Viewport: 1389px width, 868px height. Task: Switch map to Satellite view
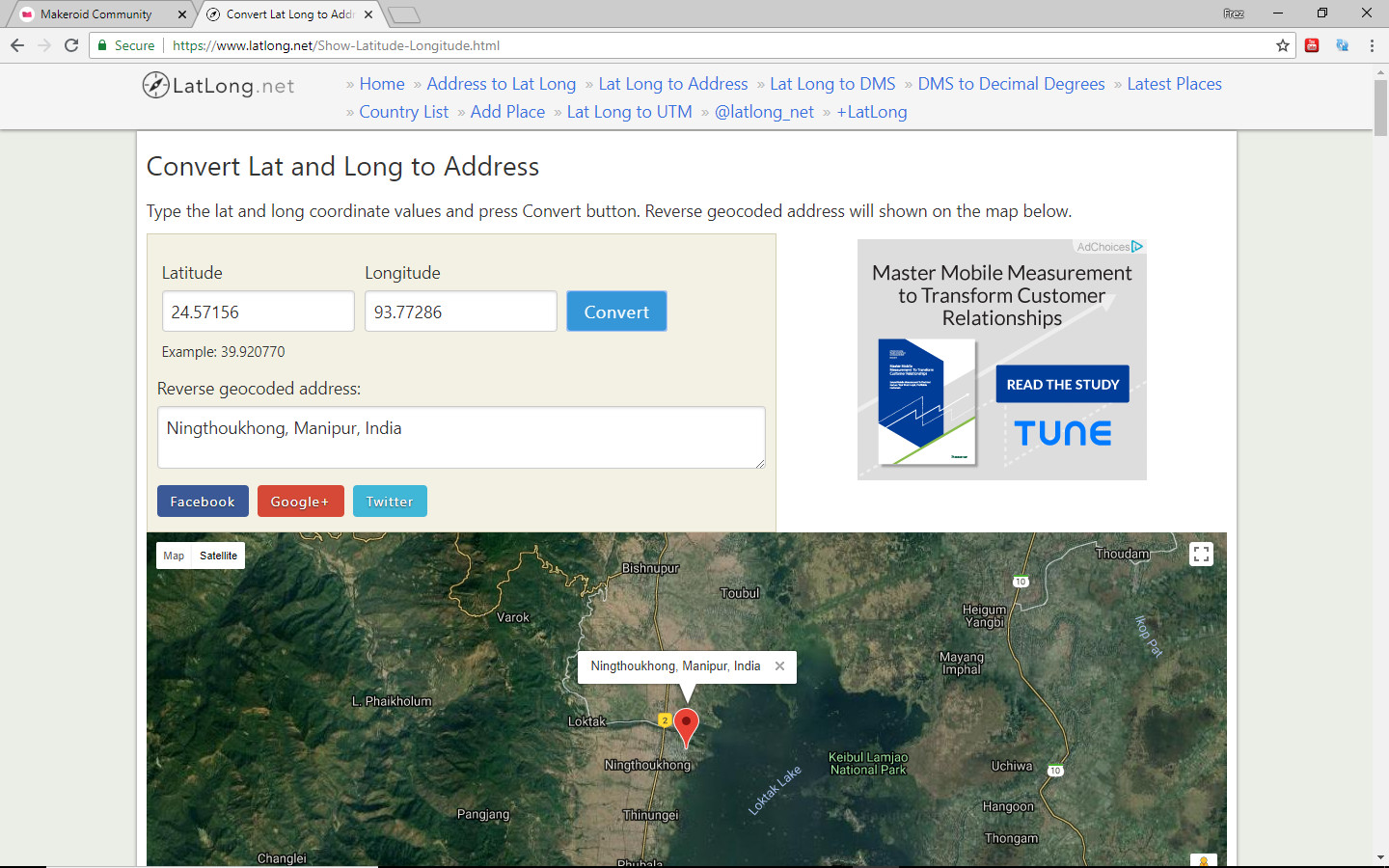218,556
